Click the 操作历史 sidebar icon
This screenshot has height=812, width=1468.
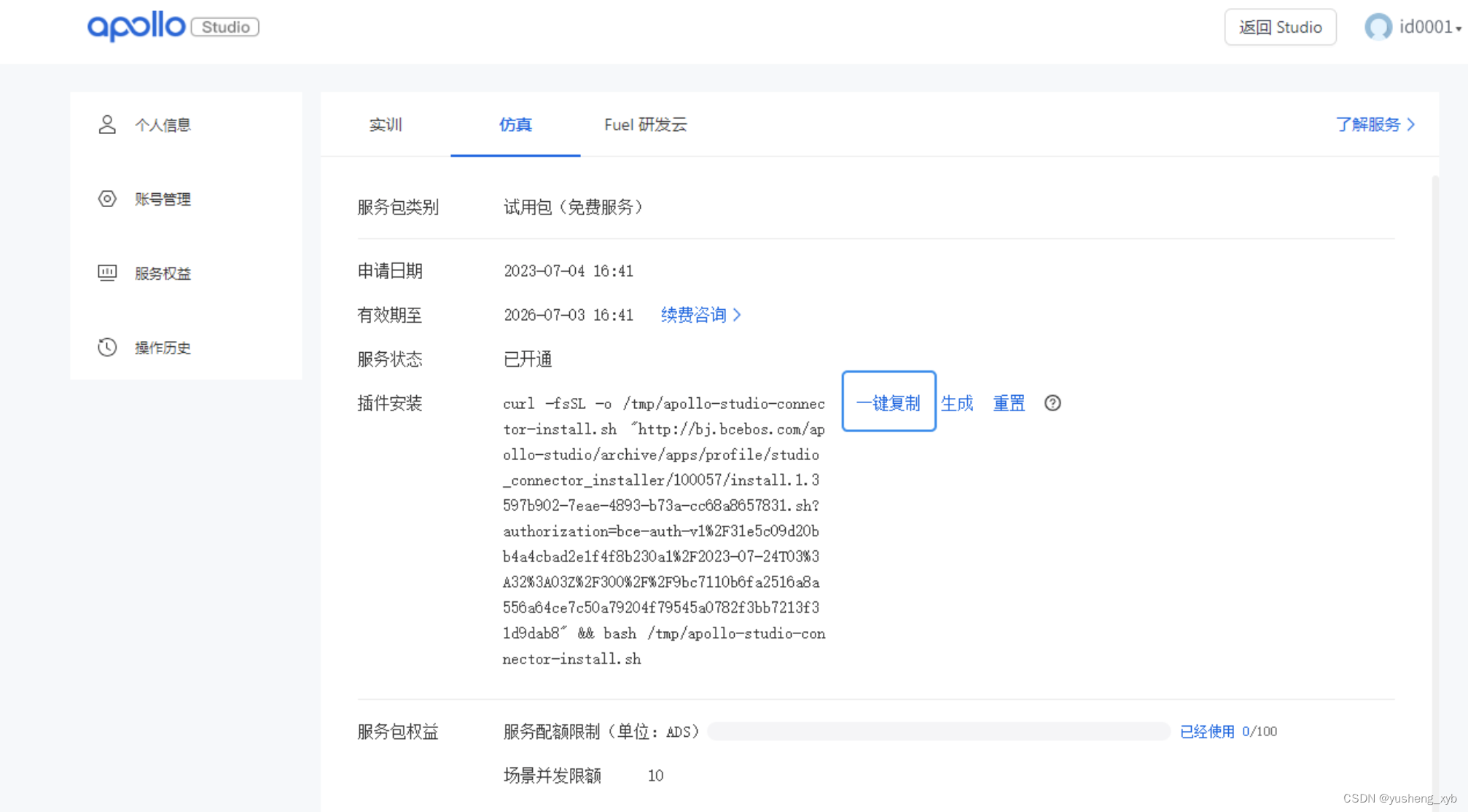[x=107, y=347]
